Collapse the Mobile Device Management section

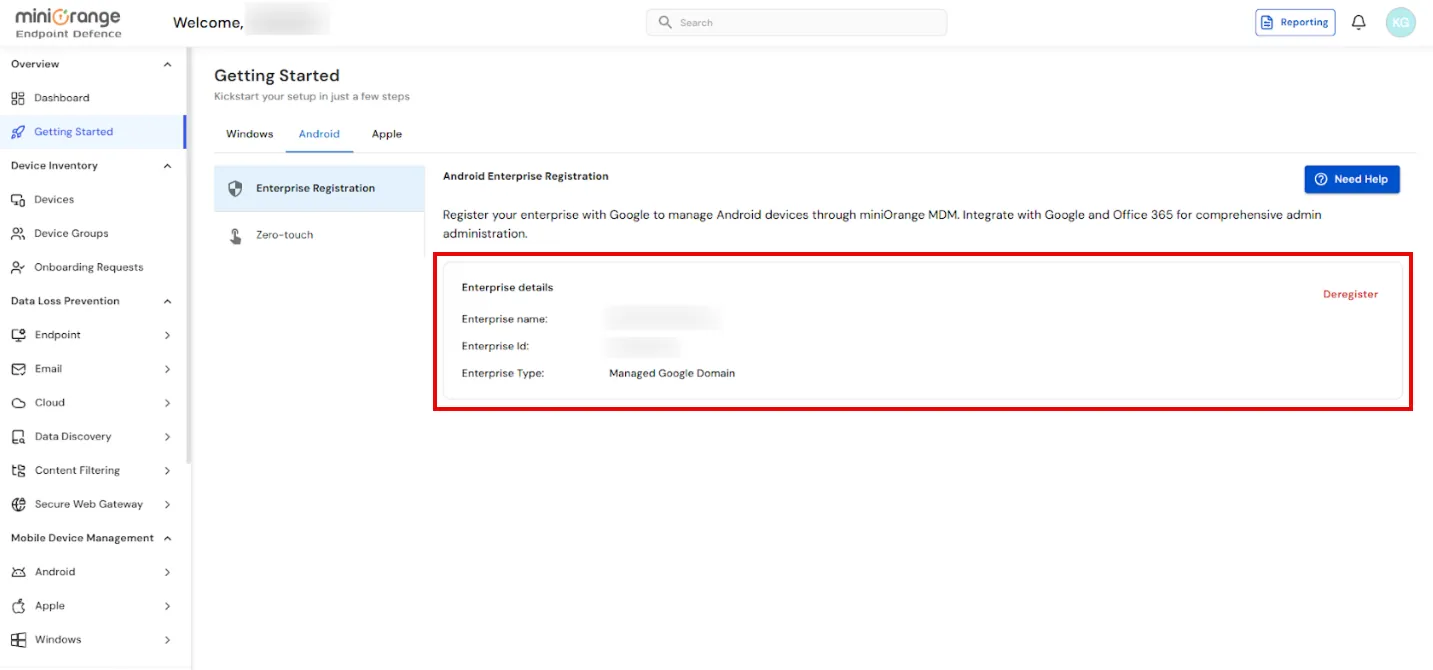tap(167, 538)
